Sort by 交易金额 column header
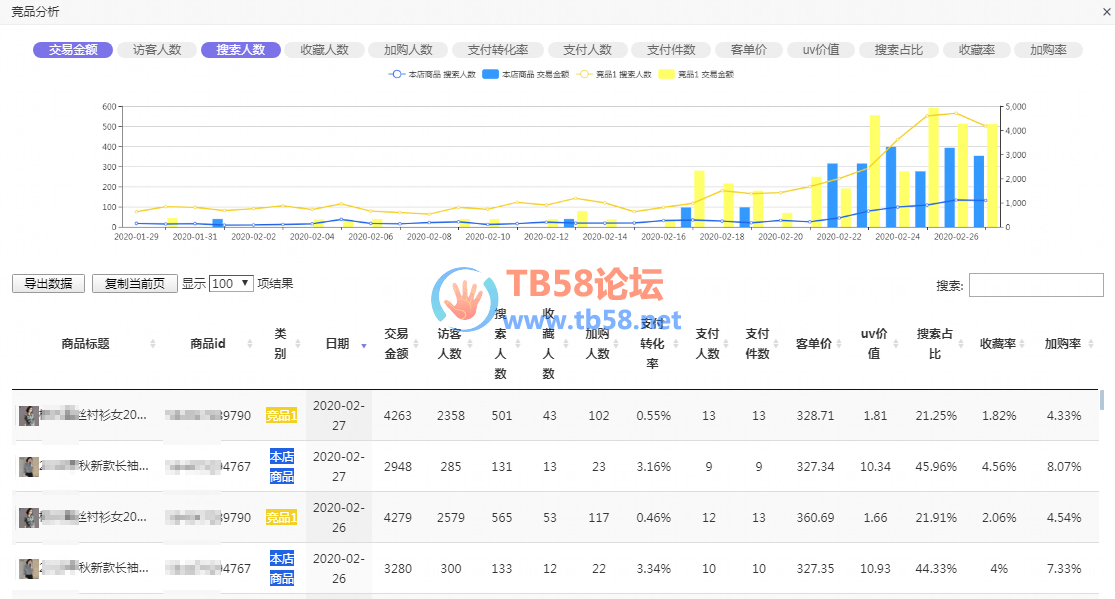This screenshot has height=599, width=1115. pos(396,343)
